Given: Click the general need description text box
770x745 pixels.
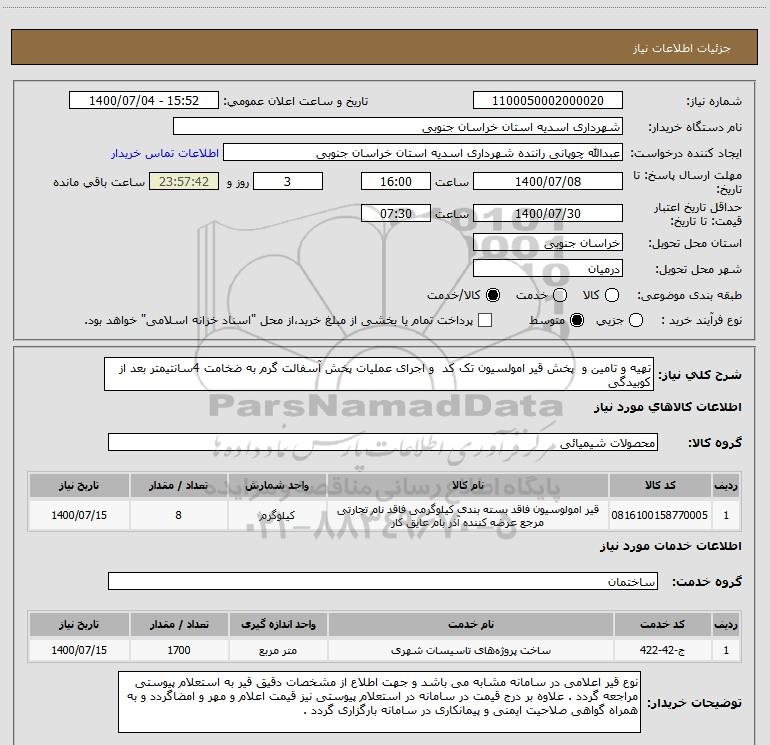Looking at the screenshot, I should [379, 374].
